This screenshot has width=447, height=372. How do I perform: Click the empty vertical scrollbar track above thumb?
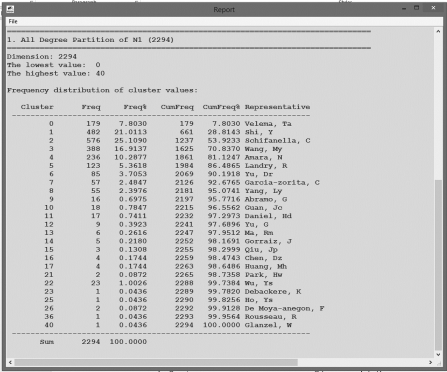tap(438, 107)
